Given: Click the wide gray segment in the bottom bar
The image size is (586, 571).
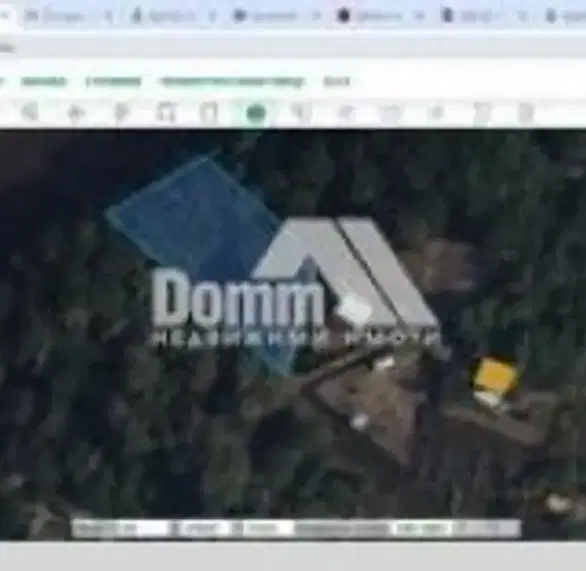Looking at the screenshot, I should [342, 529].
